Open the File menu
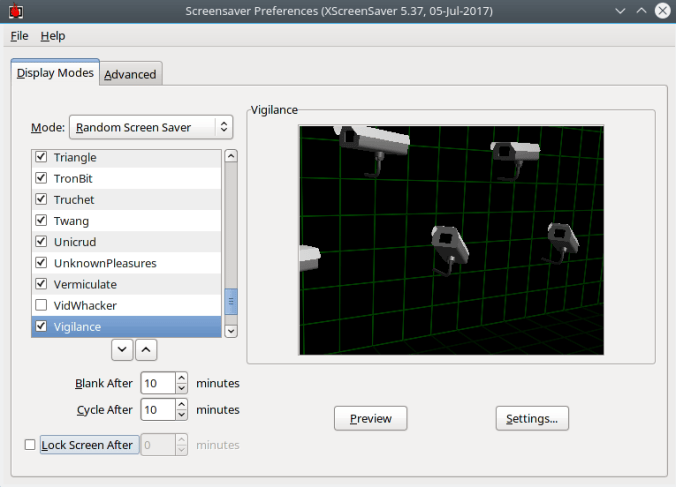676x487 pixels. coord(19,36)
